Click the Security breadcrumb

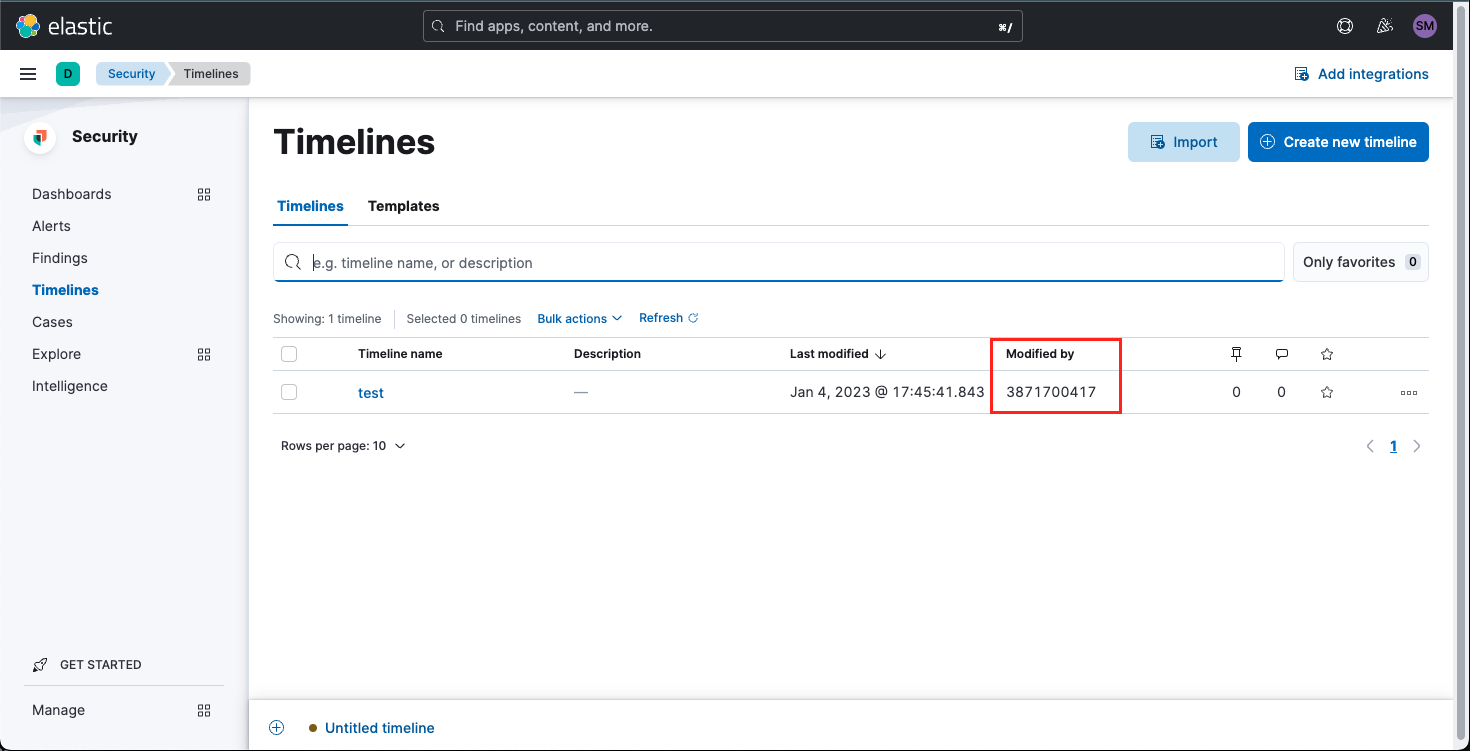click(x=132, y=74)
